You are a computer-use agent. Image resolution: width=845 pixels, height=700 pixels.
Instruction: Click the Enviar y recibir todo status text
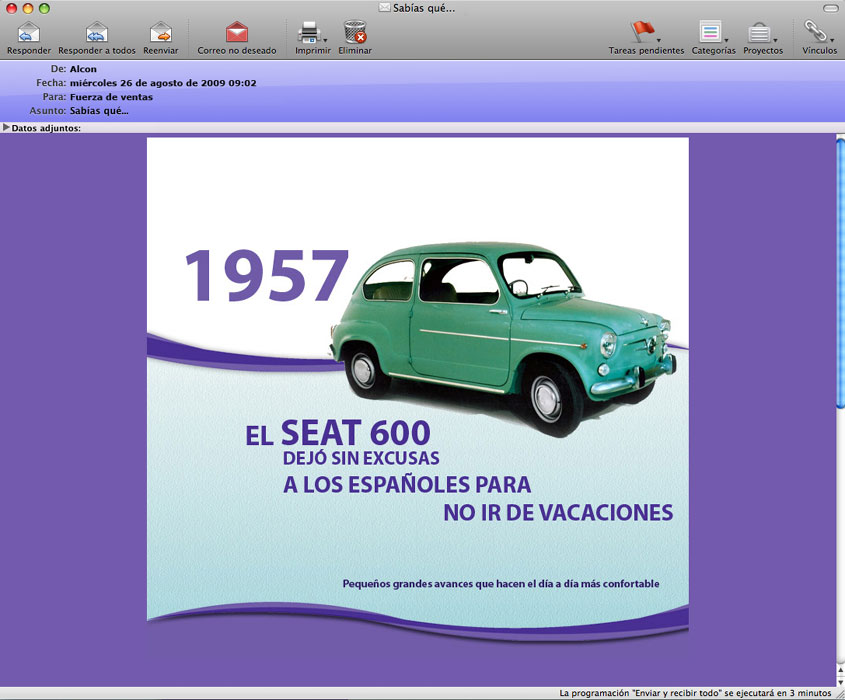(695, 693)
